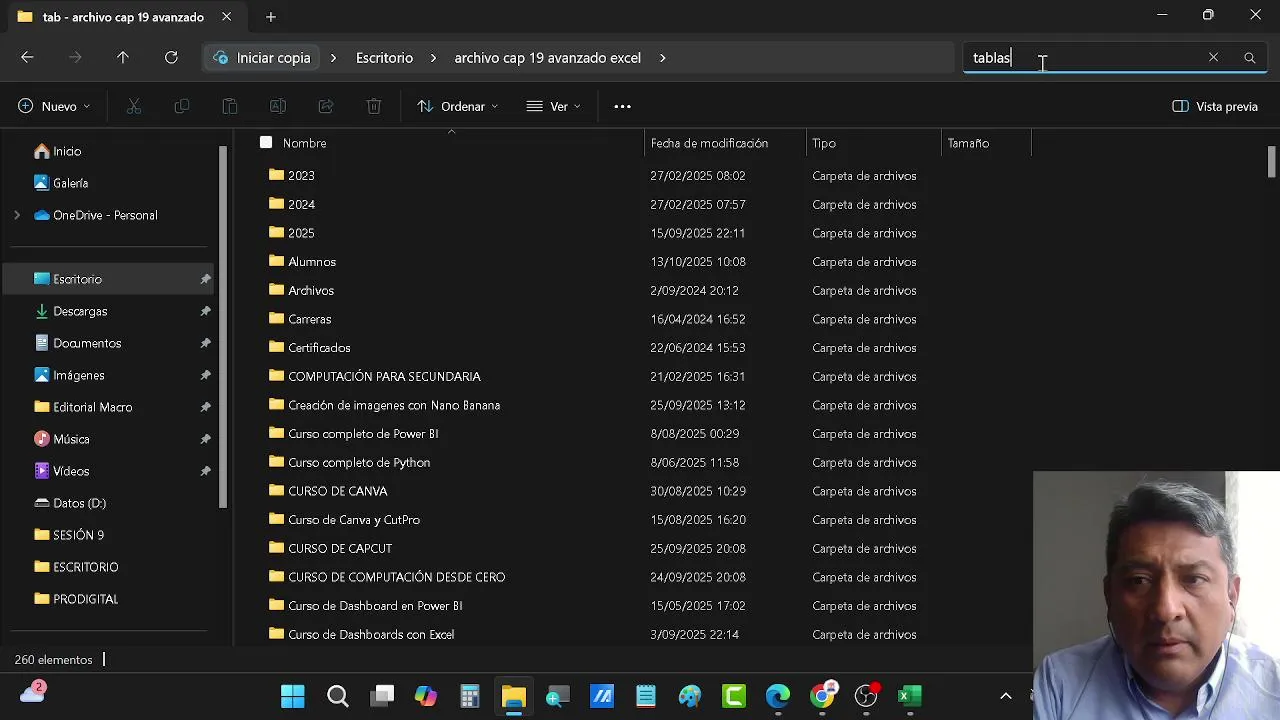Tick the select-all checkbox beside Nombre

point(266,143)
